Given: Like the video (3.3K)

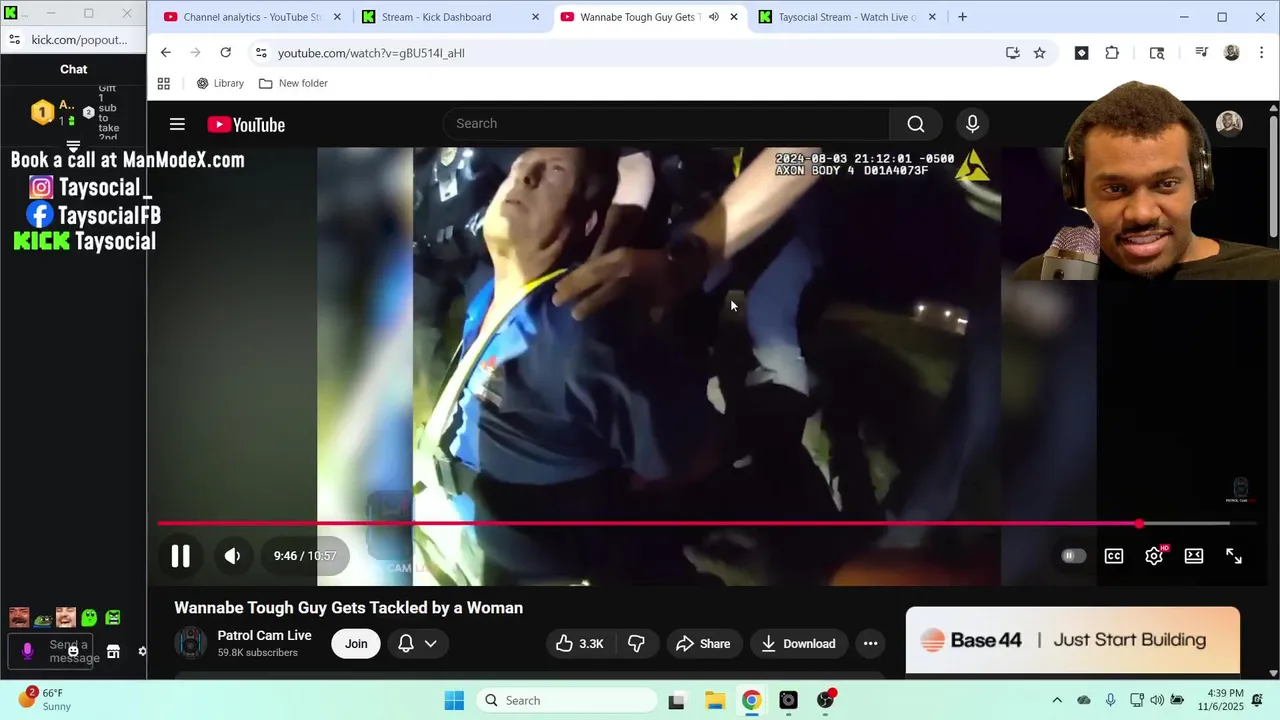Looking at the screenshot, I should click(580, 644).
